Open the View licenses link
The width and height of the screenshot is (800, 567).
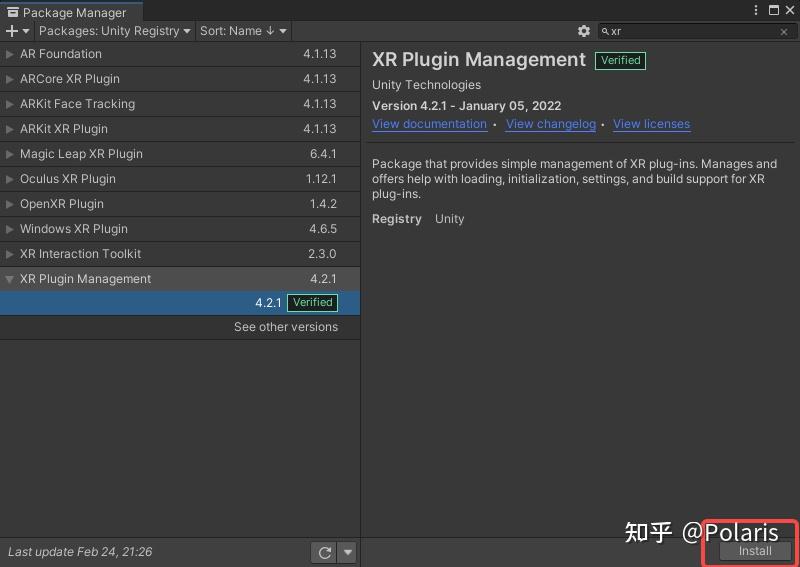point(652,124)
